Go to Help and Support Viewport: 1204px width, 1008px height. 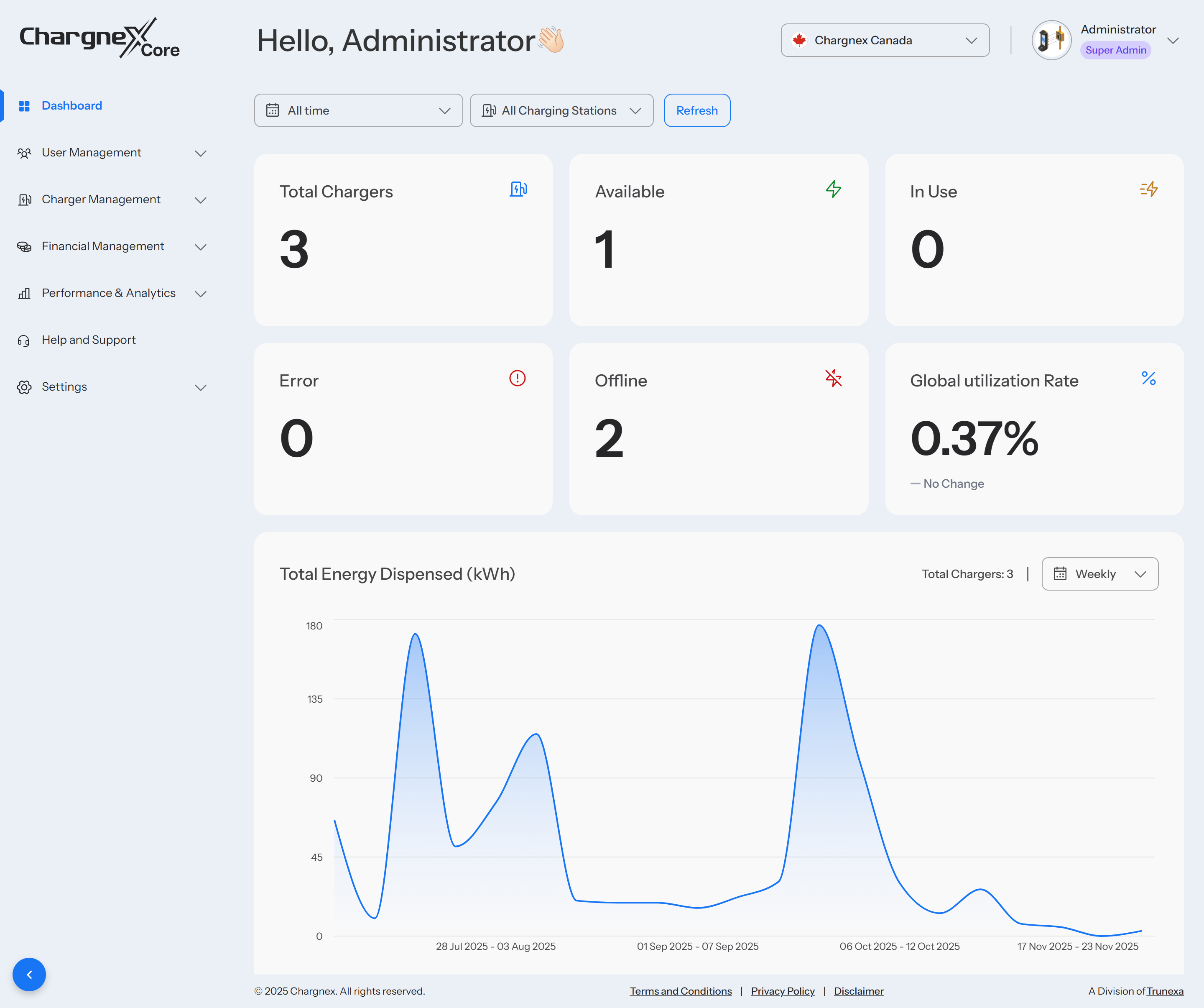pyautogui.click(x=88, y=340)
